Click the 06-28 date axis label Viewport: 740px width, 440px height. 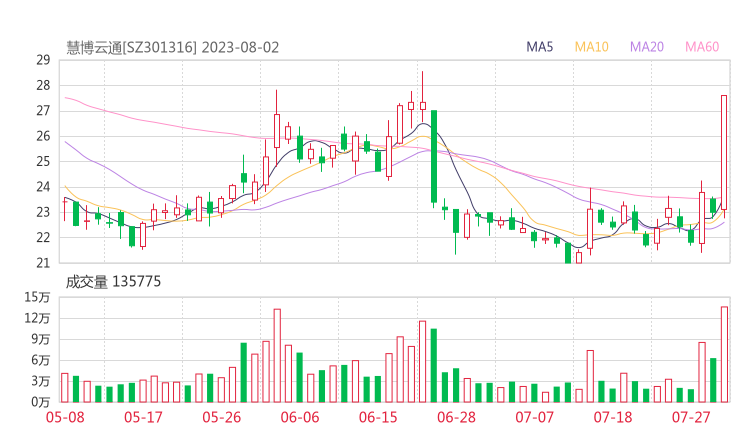click(456, 417)
